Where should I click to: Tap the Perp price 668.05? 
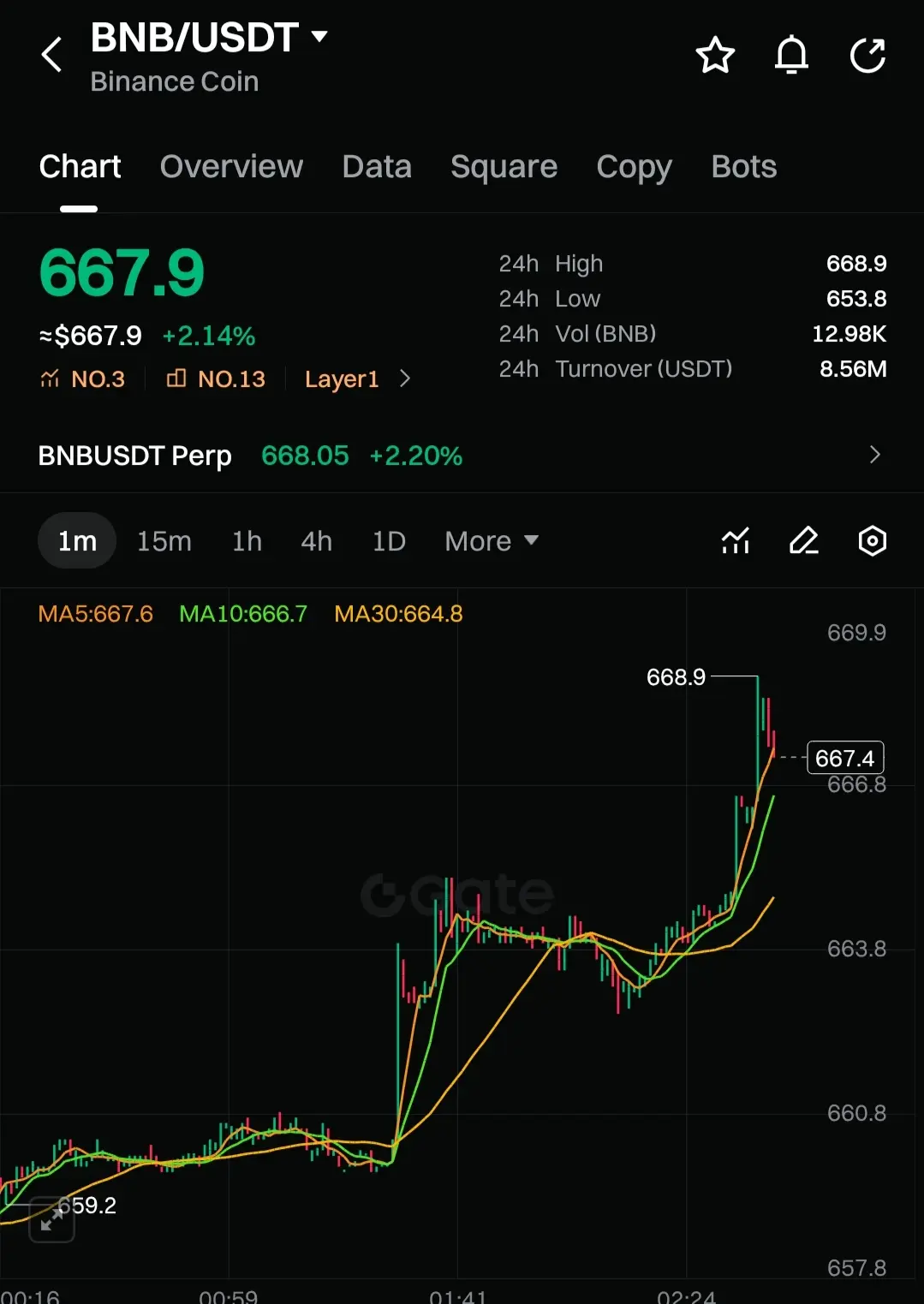[x=305, y=456]
